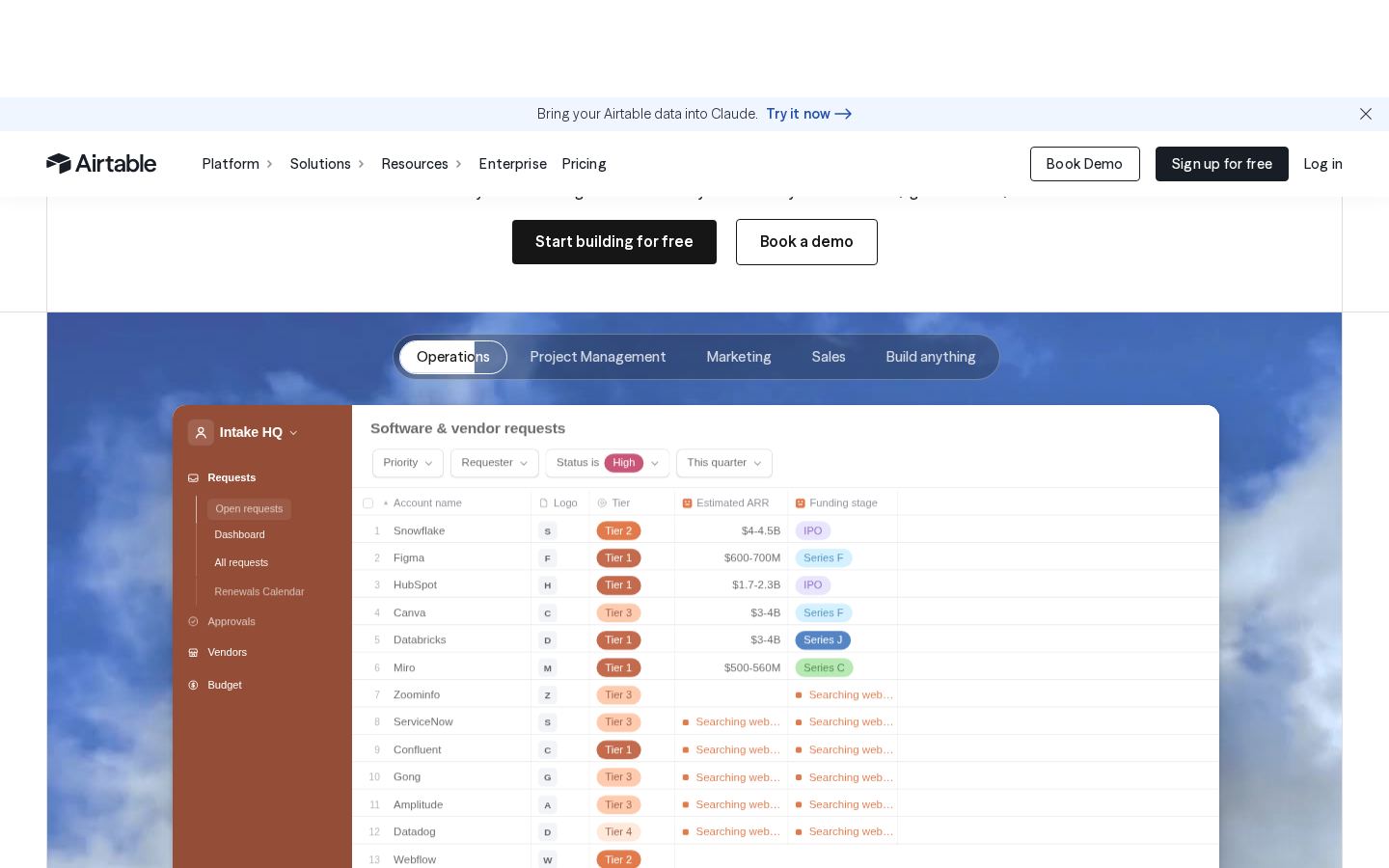Click the Databricks D logo icon
Image resolution: width=1389 pixels, height=868 pixels.
tap(548, 640)
